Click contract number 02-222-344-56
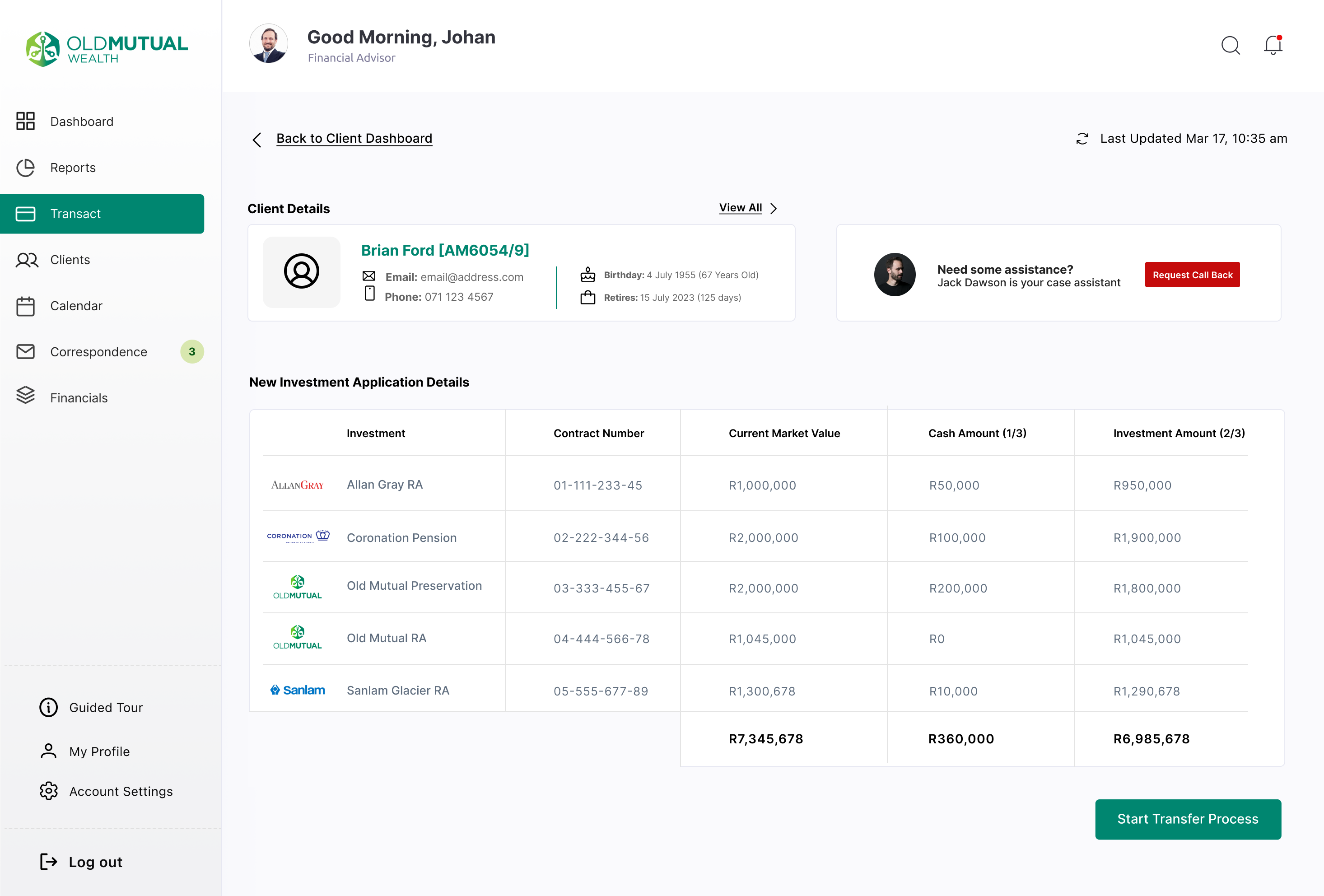 pos(601,538)
